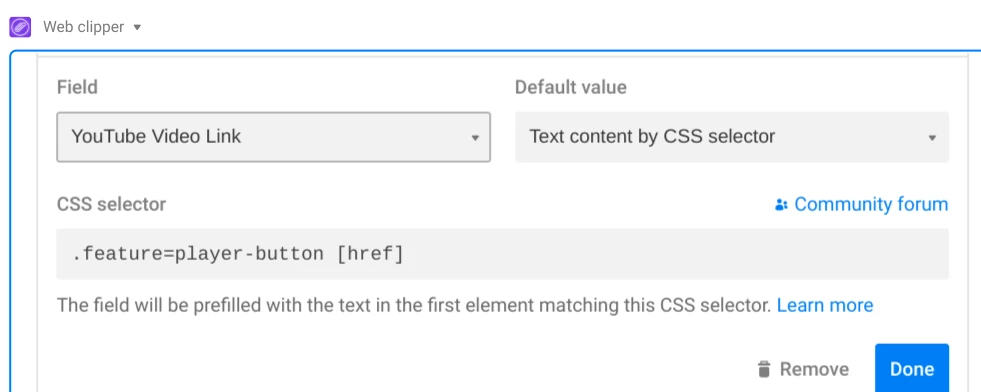The height and width of the screenshot is (392, 981).
Task: Open the Learn more link
Action: tap(825, 306)
